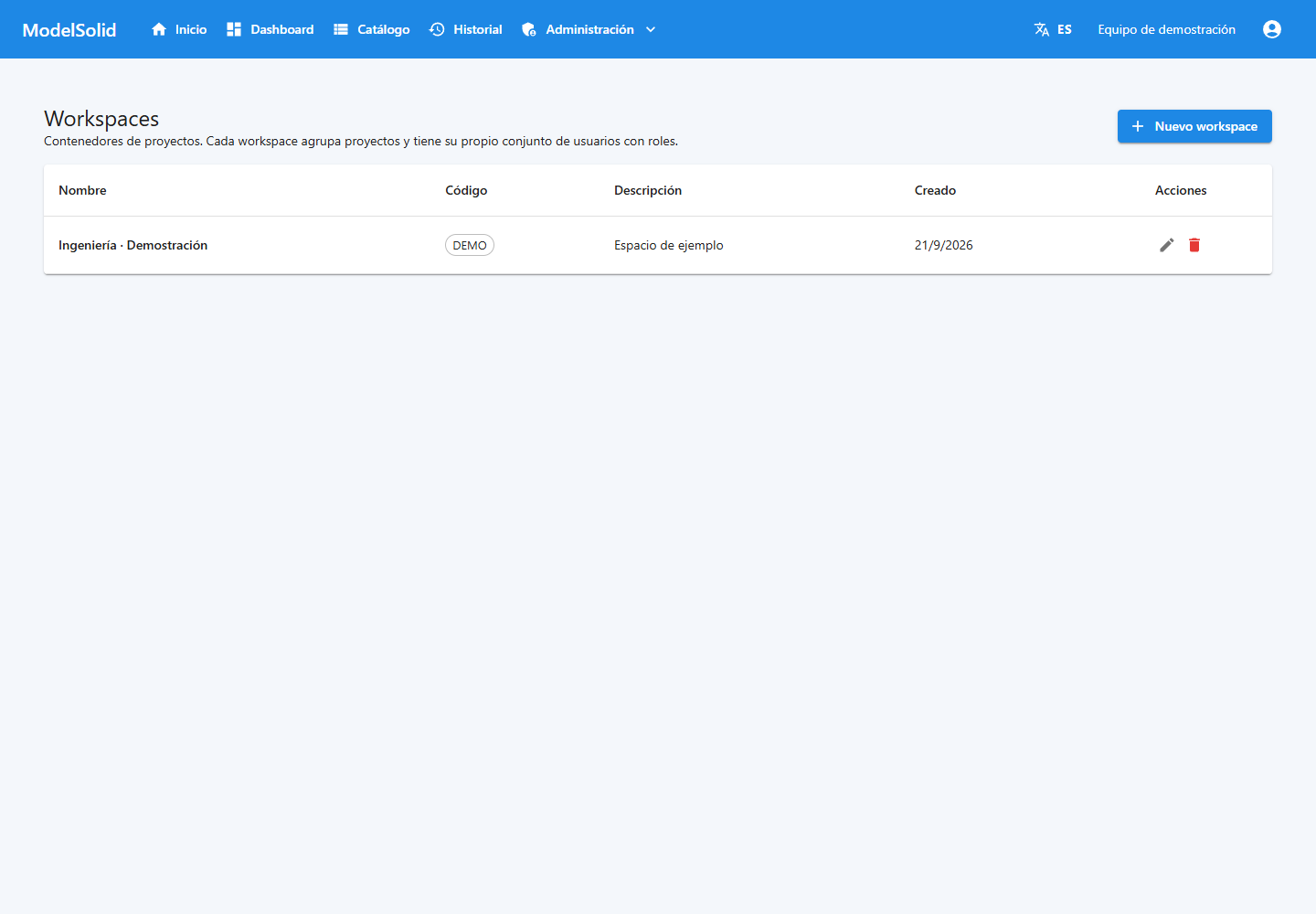Image resolution: width=1316 pixels, height=914 pixels.
Task: Click the plus icon in Nuevo workspace
Action: tap(1138, 126)
